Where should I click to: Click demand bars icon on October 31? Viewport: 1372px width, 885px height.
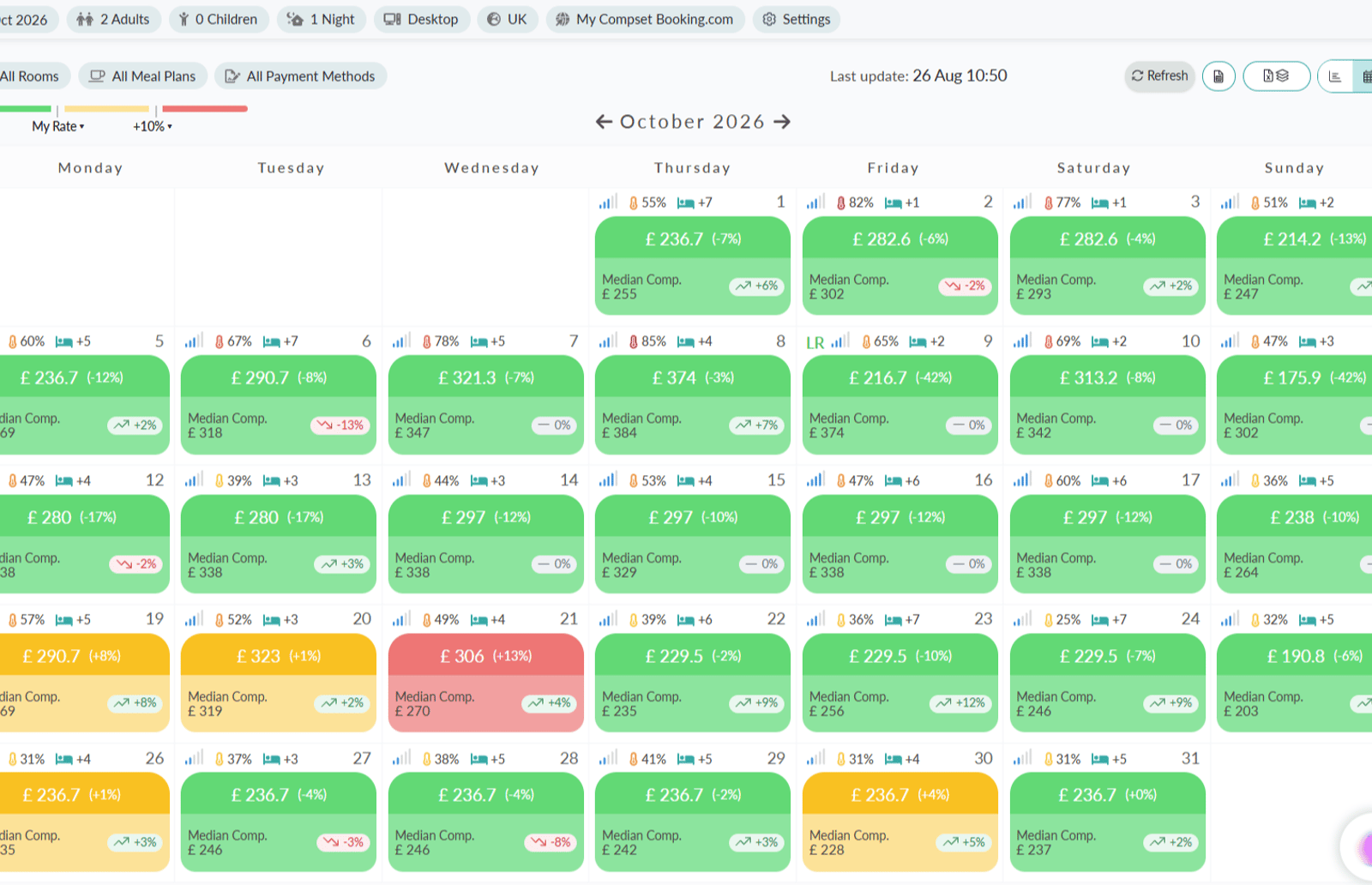click(1022, 758)
